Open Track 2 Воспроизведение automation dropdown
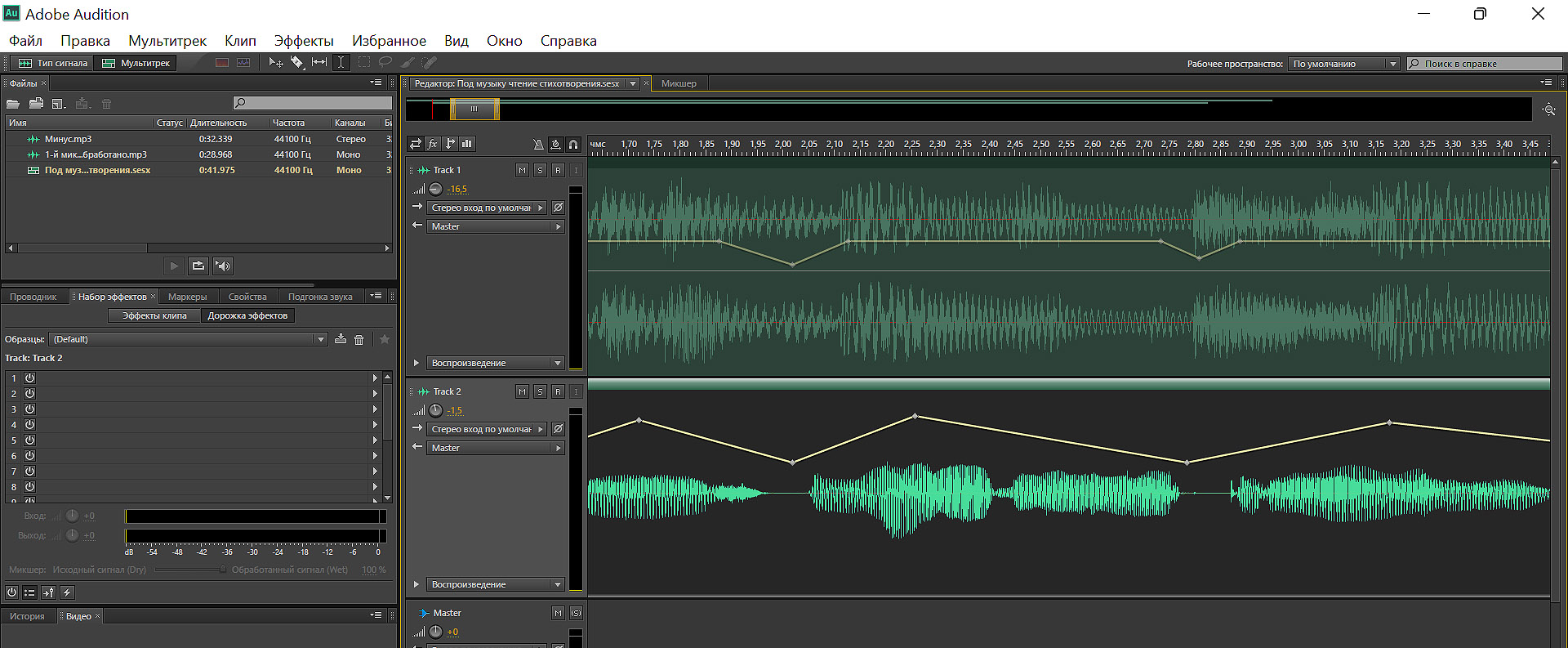The width and height of the screenshot is (1568, 648). click(x=496, y=584)
